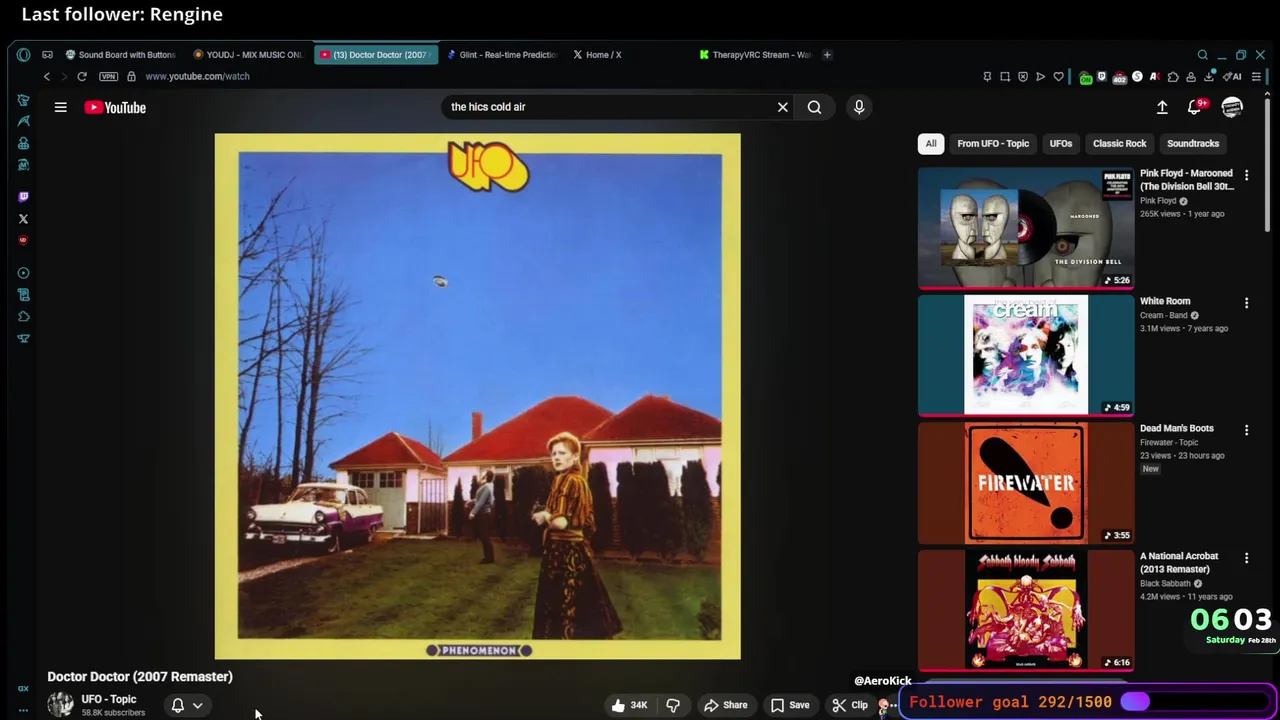Image resolution: width=1280 pixels, height=720 pixels.
Task: Select the All filter chip
Action: (x=931, y=143)
